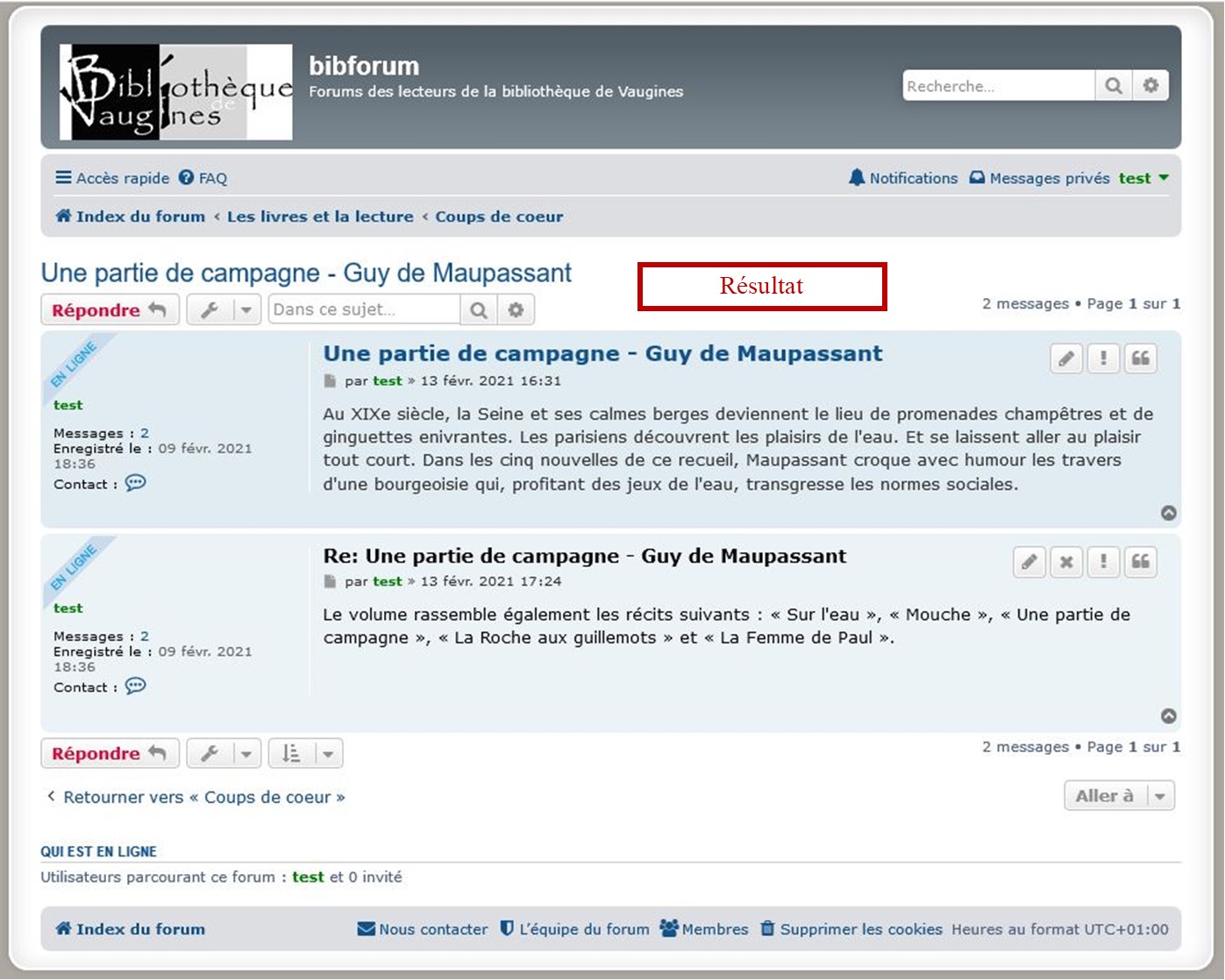This screenshot has width=1225, height=980.
Task: Report the reply post with exclamation icon
Action: tap(1103, 562)
